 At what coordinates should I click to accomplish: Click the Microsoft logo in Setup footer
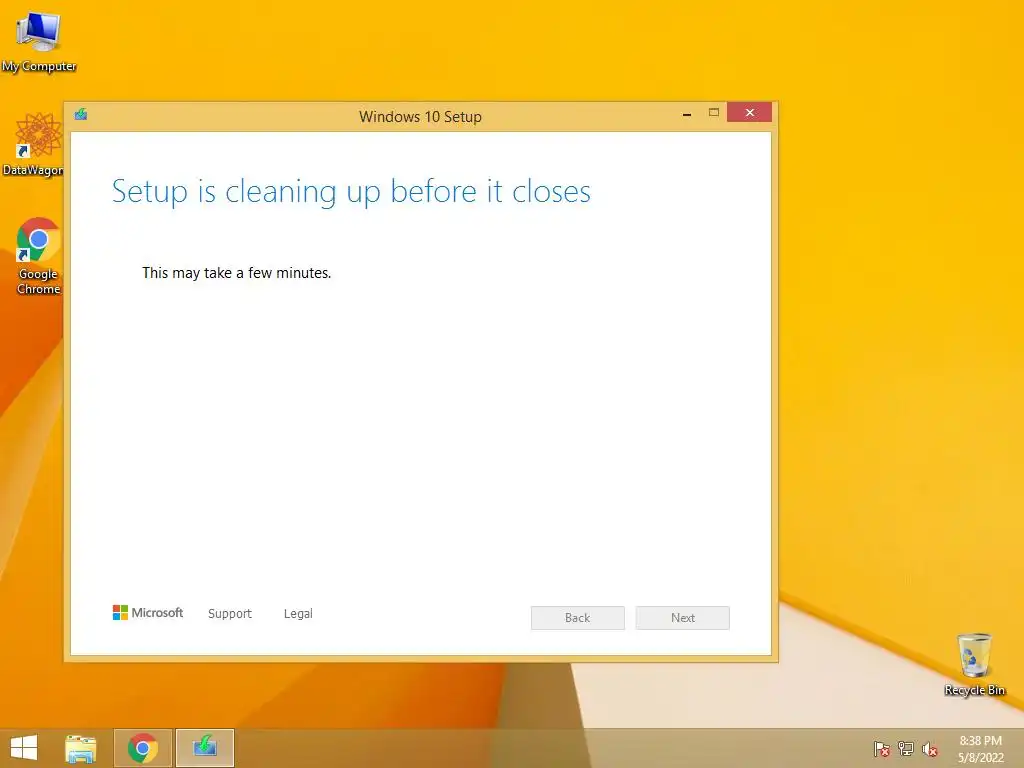click(x=148, y=613)
